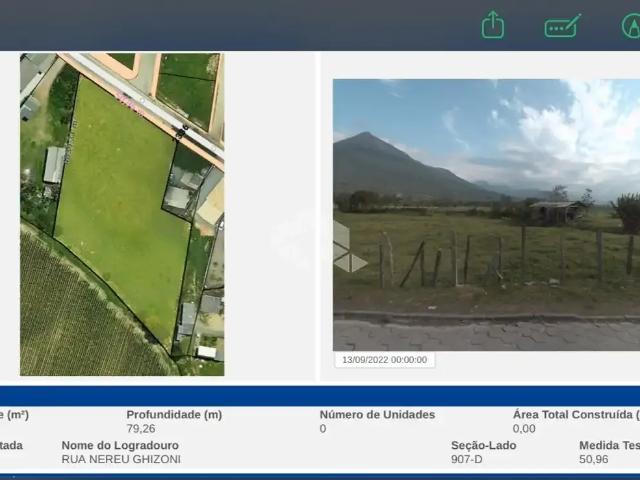Select the built area value 0,00
Screen dimensions: 640x480
click(524, 429)
